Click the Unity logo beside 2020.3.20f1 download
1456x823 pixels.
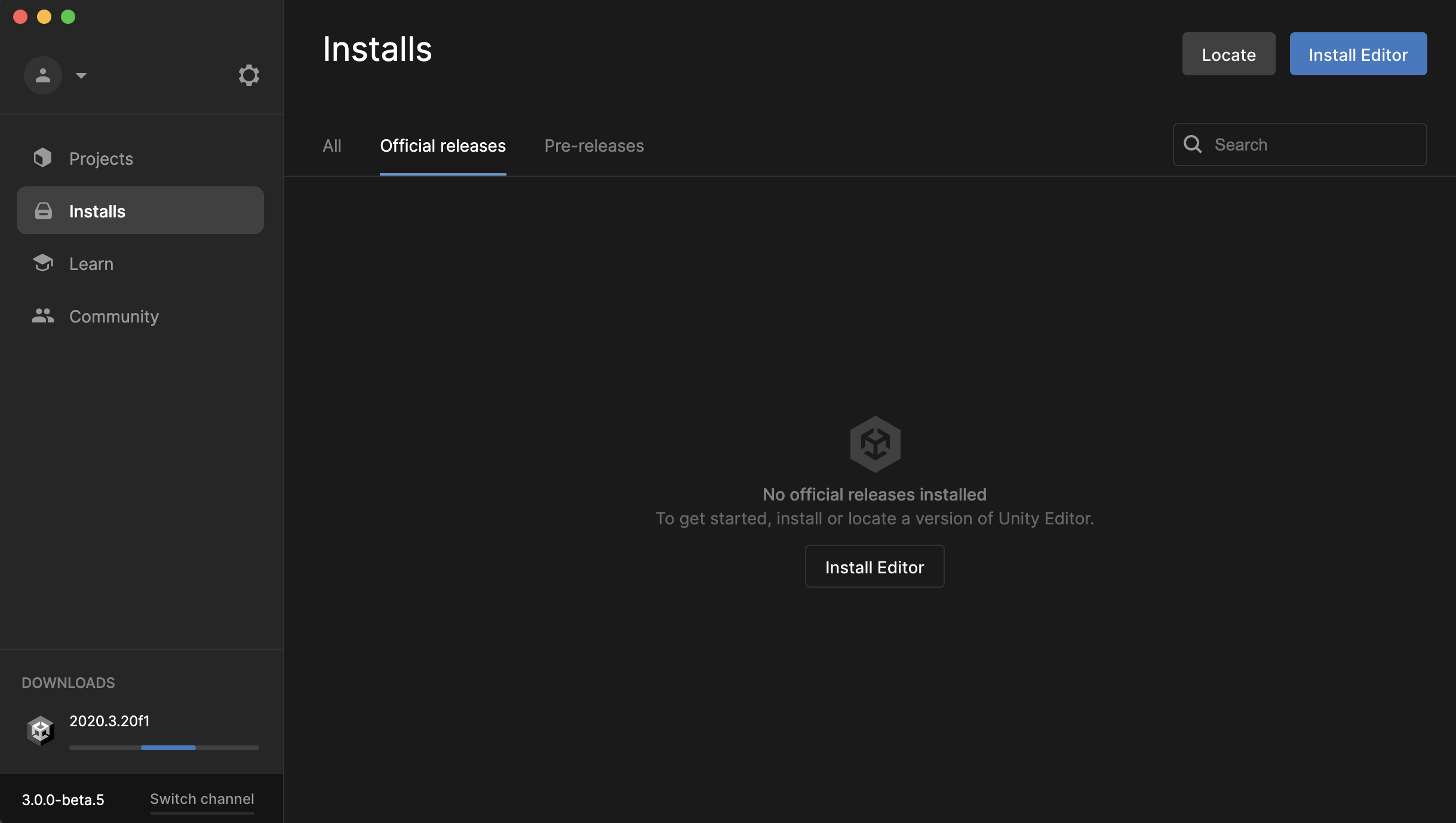41,730
